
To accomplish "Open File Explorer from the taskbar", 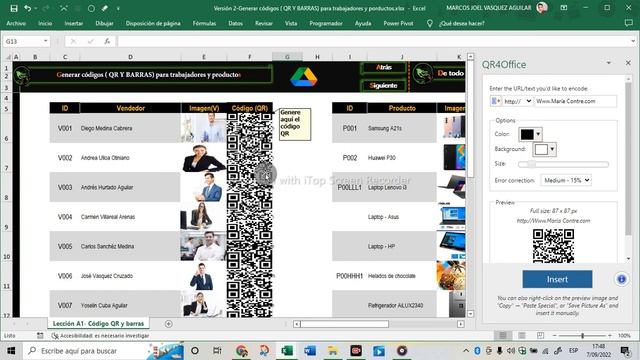I will click(333, 351).
